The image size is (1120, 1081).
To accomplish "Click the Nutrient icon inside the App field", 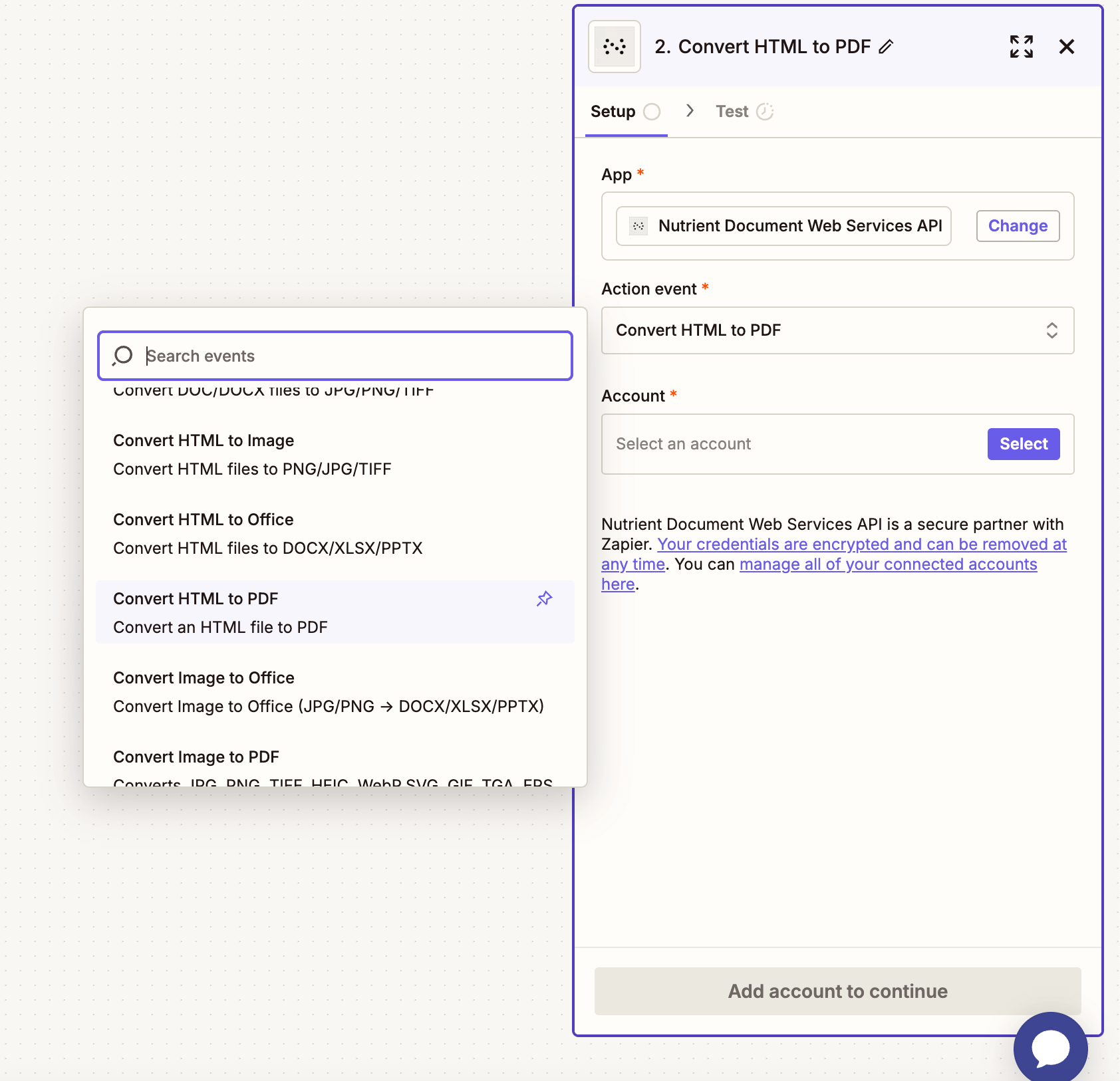I will (638, 226).
